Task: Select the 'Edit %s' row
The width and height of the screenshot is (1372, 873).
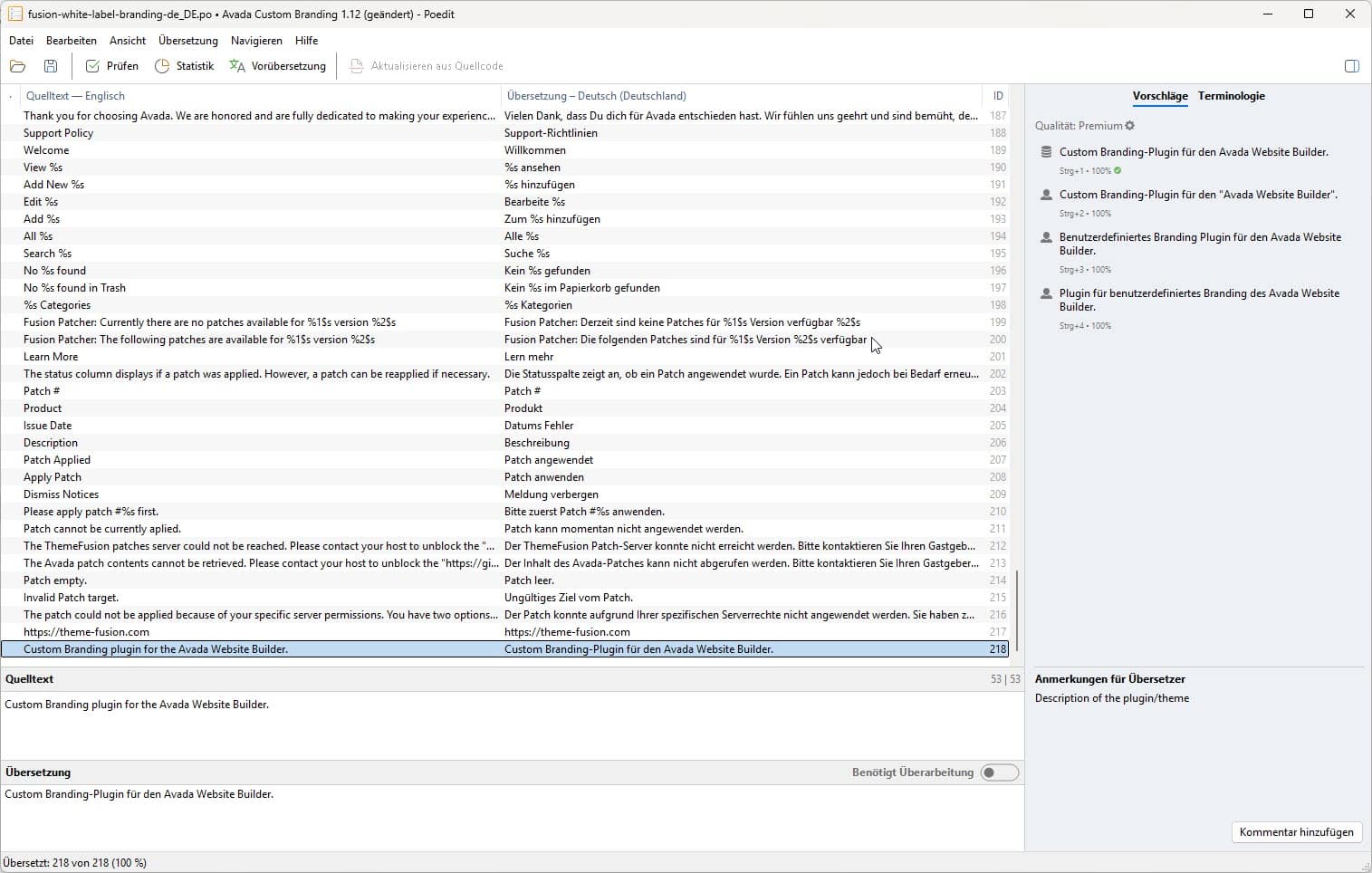Action: [504, 202]
